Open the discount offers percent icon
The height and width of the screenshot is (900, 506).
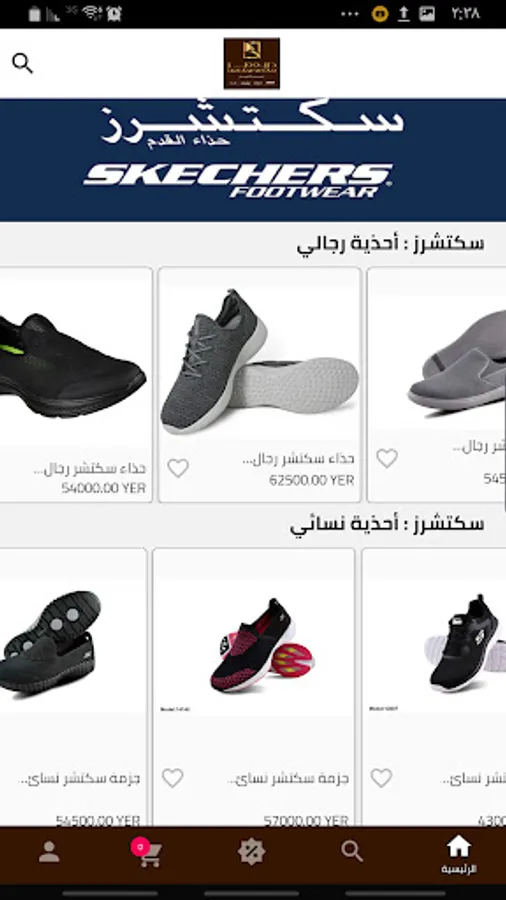point(251,852)
